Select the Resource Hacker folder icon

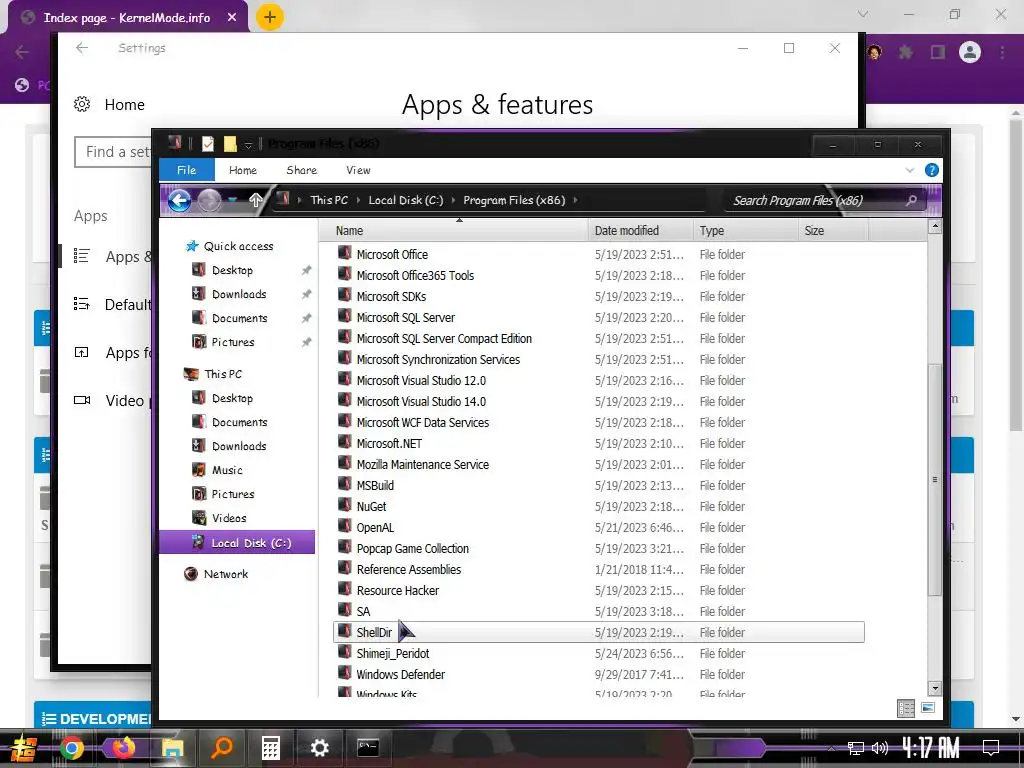pyautogui.click(x=345, y=590)
